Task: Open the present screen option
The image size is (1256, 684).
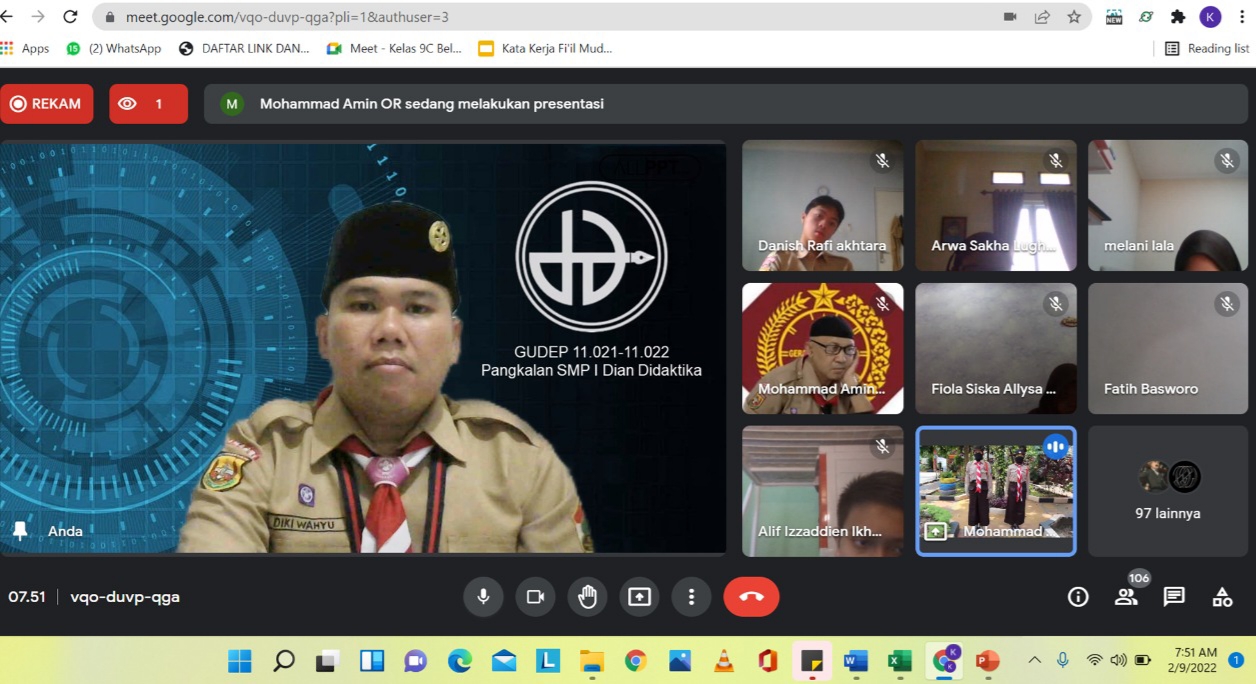Action: [639, 597]
